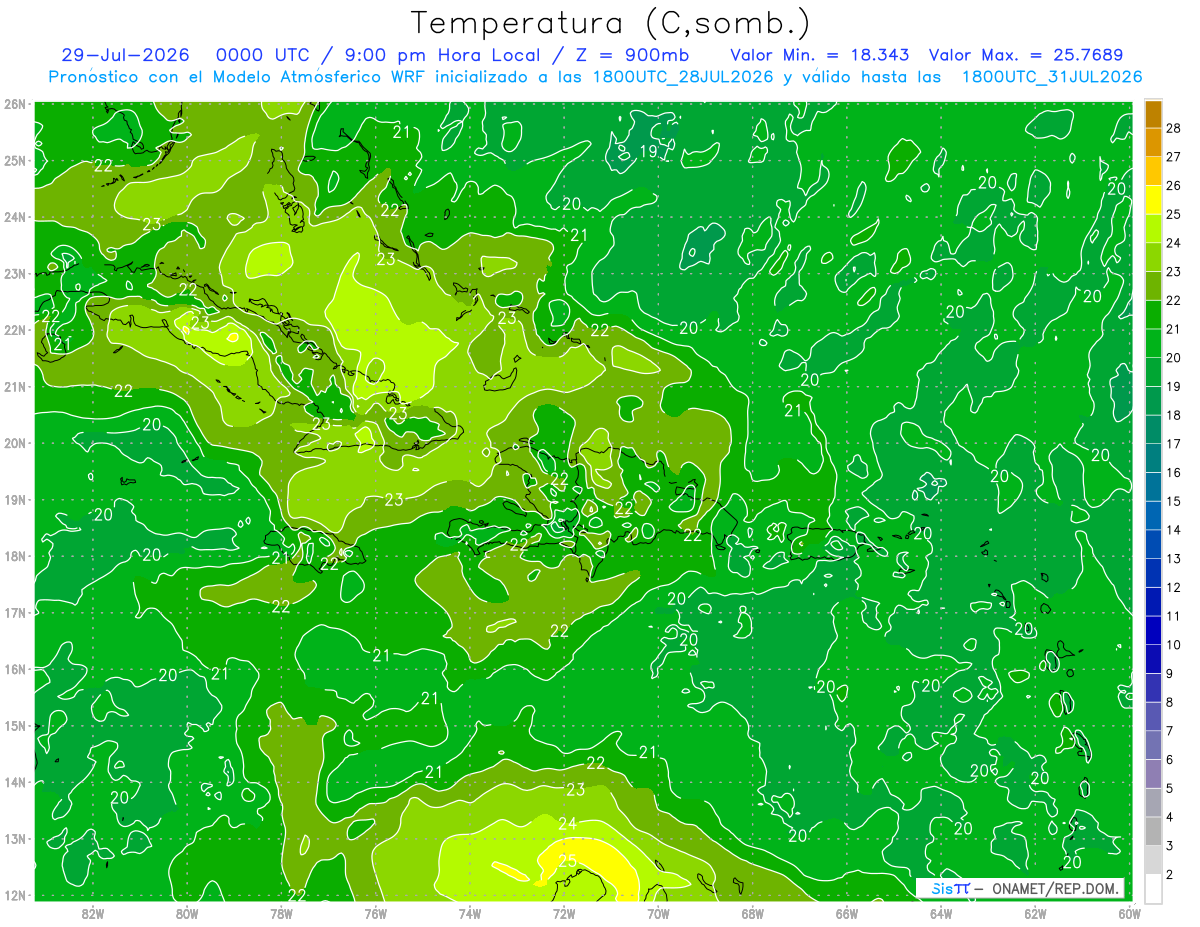Click the "24N" latitude axis label
Image resolution: width=1200 pixels, height=927 pixels.
(x=14, y=217)
